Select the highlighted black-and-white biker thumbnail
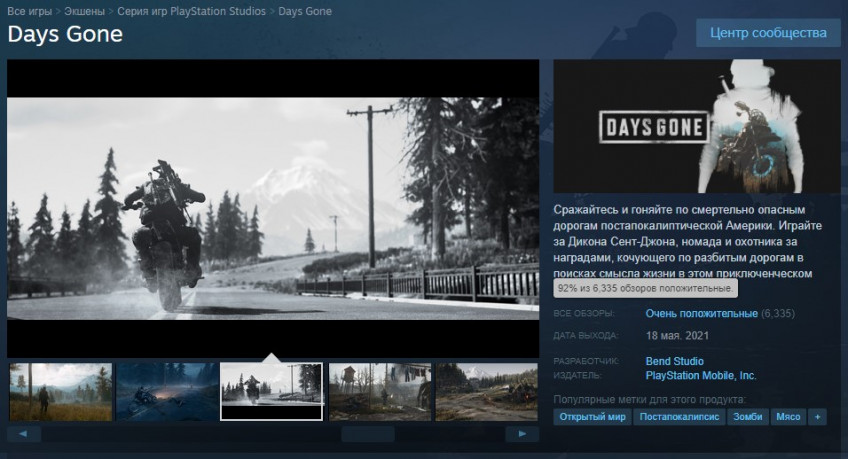This screenshot has width=848, height=459. [271, 391]
